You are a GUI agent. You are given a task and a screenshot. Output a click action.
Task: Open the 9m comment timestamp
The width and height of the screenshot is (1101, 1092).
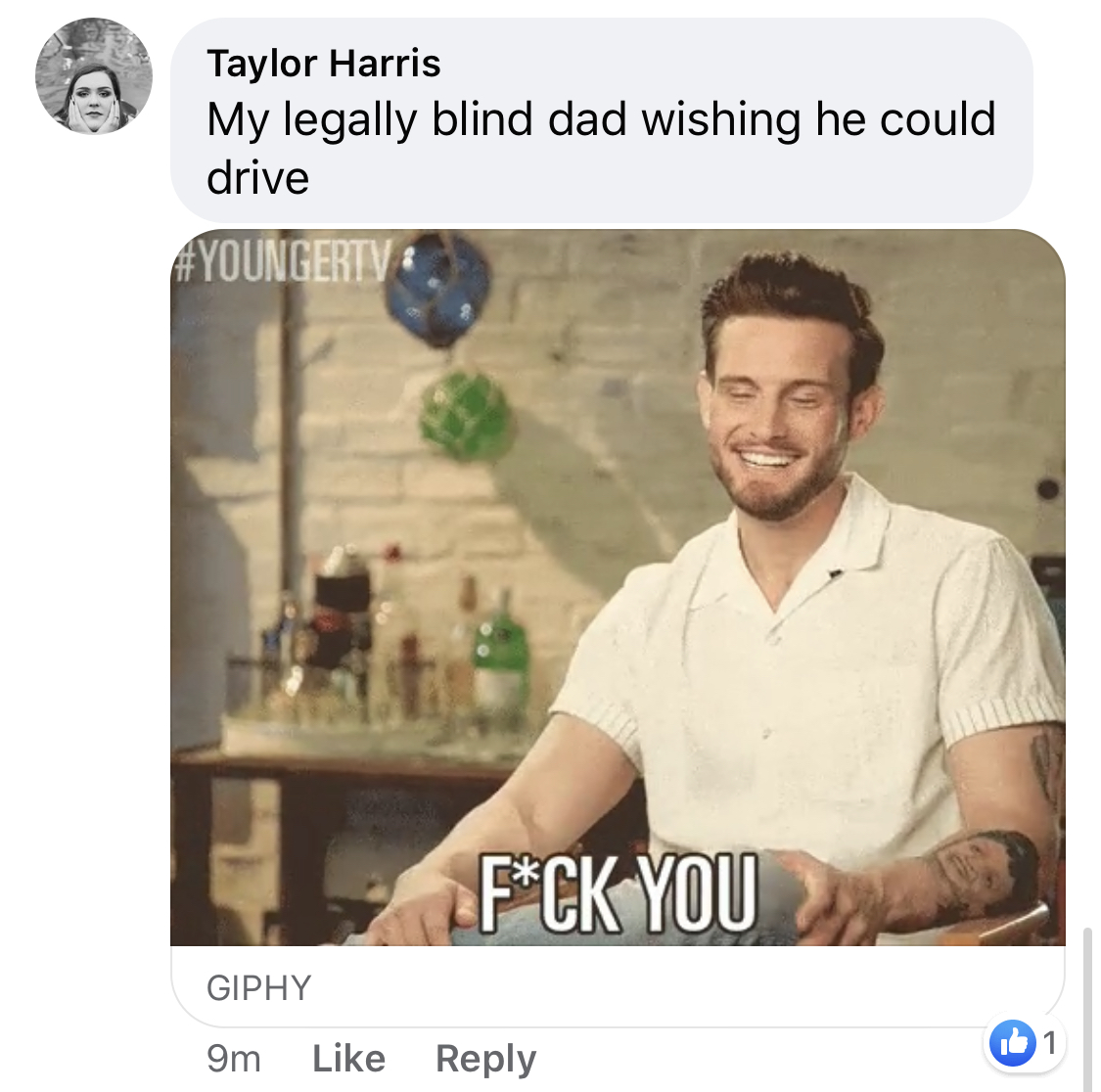click(234, 1059)
